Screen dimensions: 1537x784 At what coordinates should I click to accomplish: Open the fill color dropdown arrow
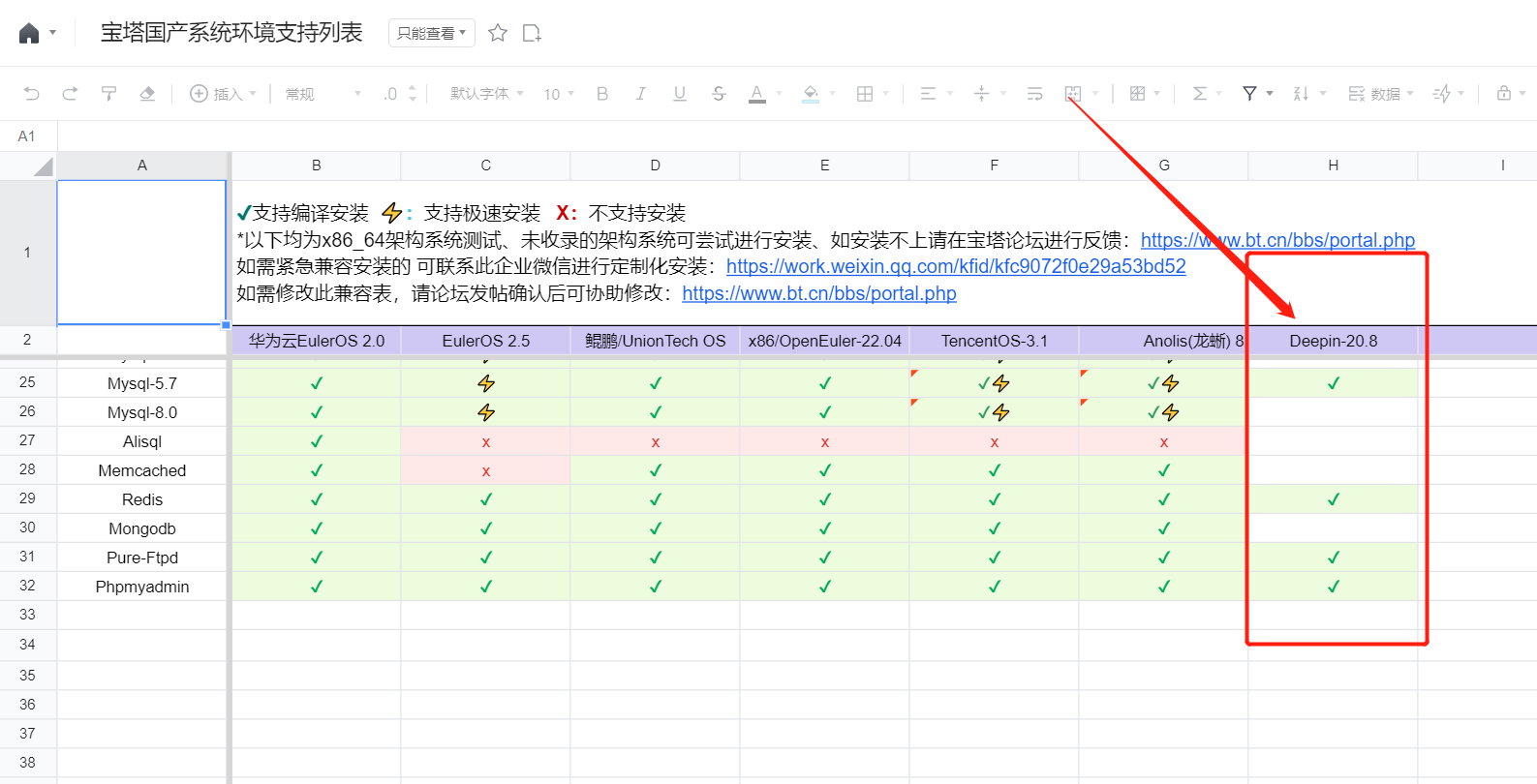click(x=833, y=94)
